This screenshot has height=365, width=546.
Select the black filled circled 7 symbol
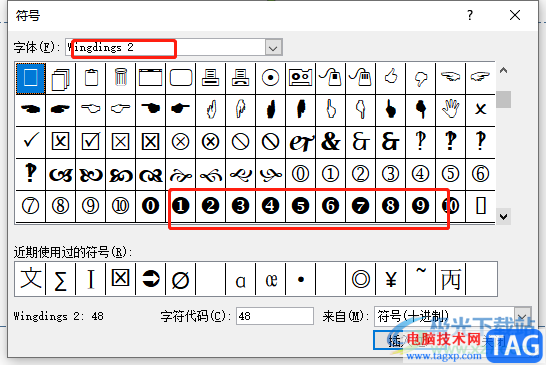pos(360,206)
